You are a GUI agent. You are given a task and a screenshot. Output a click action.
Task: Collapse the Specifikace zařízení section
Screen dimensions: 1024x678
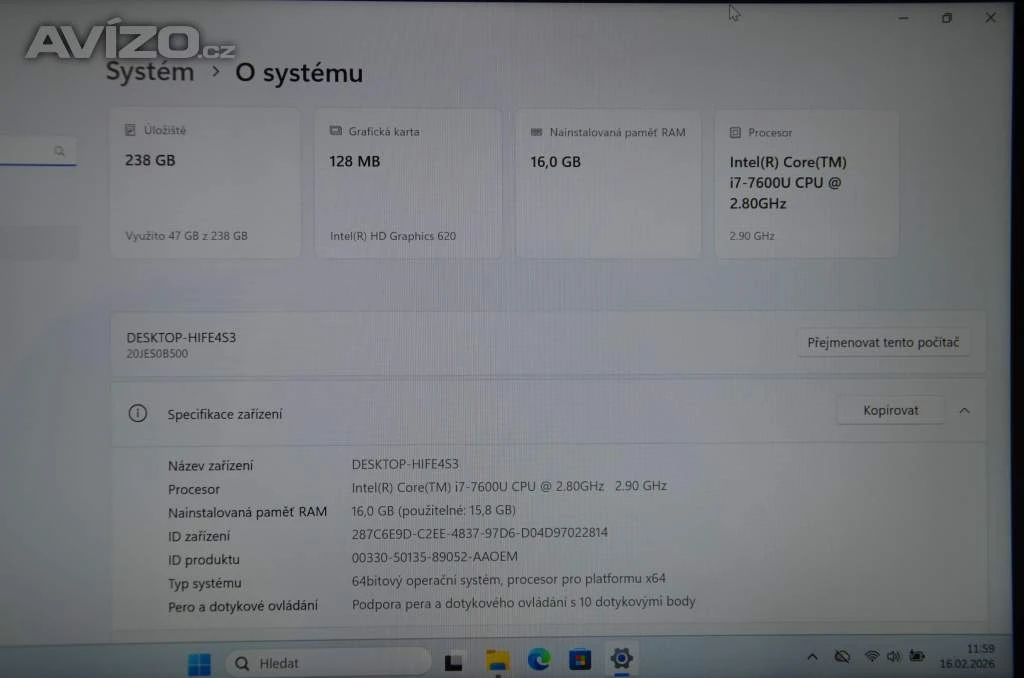964,410
